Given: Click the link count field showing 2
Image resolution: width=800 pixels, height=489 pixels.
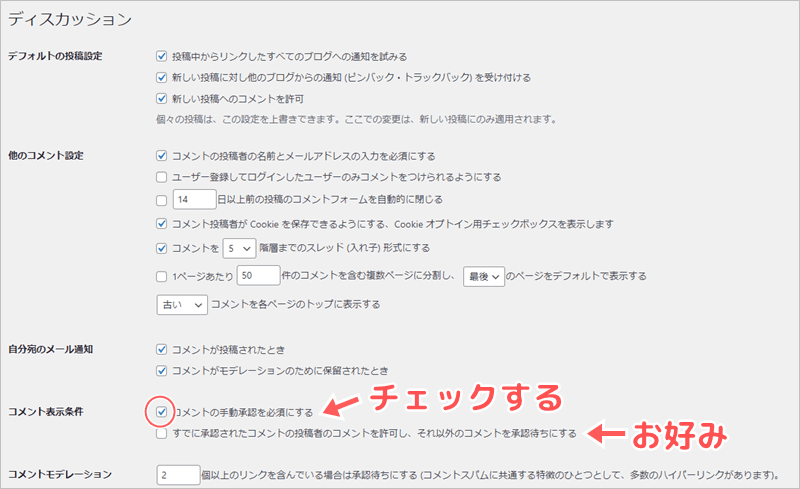Looking at the screenshot, I should coord(172,473).
